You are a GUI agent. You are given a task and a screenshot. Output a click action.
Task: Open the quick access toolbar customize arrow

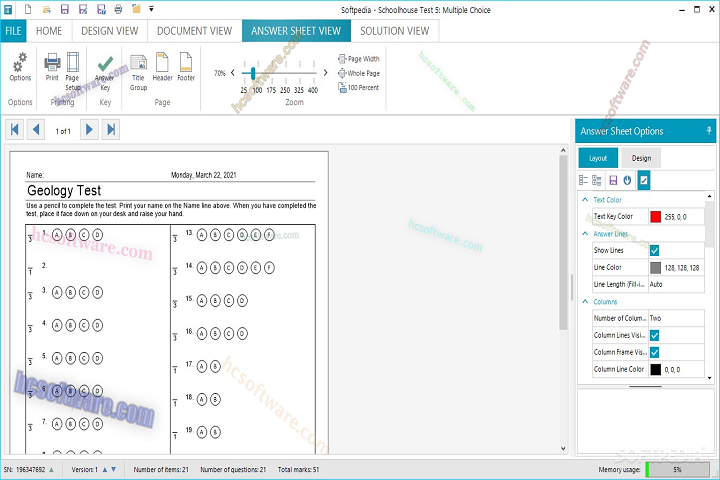(151, 9)
